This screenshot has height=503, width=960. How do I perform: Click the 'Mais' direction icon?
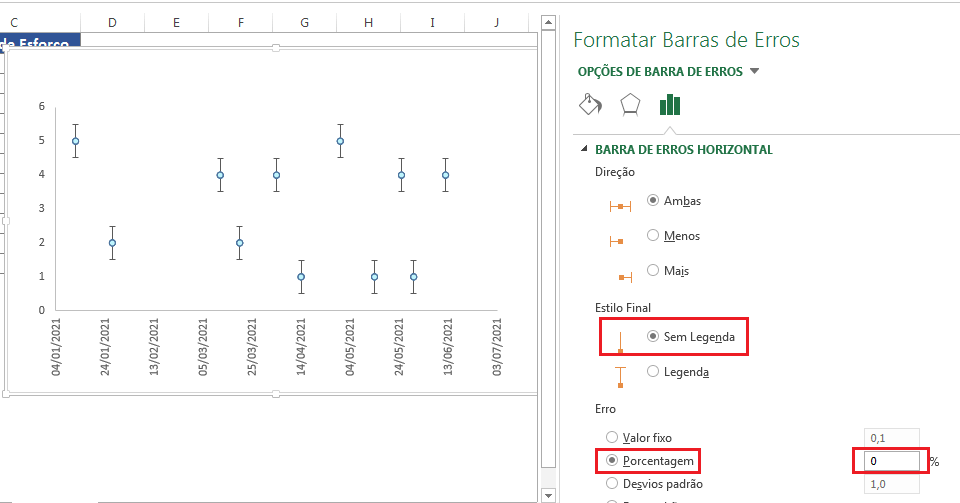(621, 276)
